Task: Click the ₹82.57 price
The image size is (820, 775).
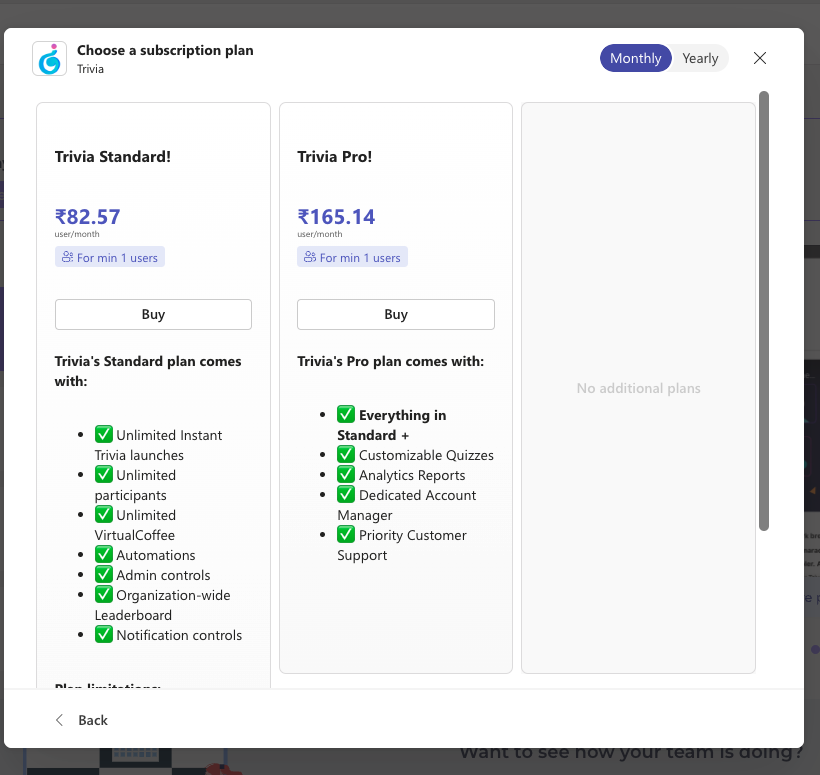Action: click(x=87, y=216)
